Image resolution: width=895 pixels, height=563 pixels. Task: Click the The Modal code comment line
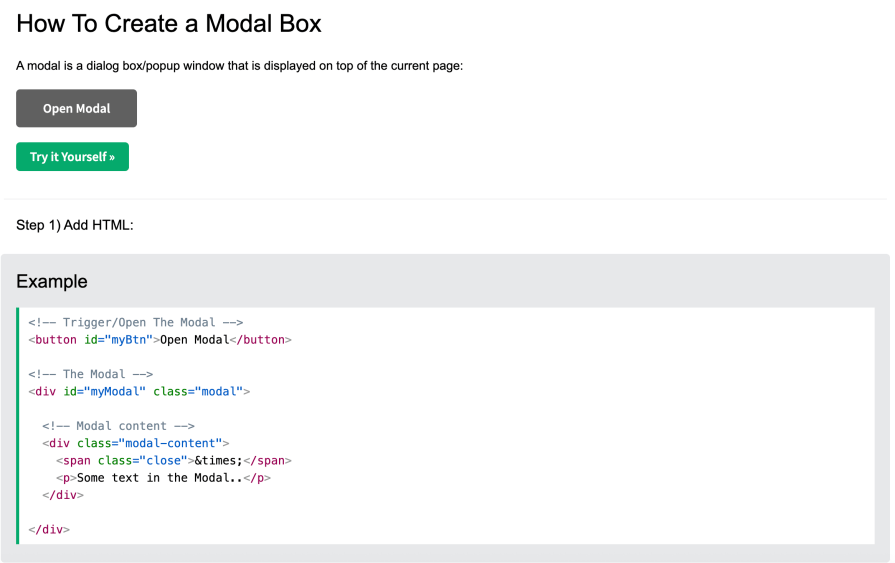(91, 374)
